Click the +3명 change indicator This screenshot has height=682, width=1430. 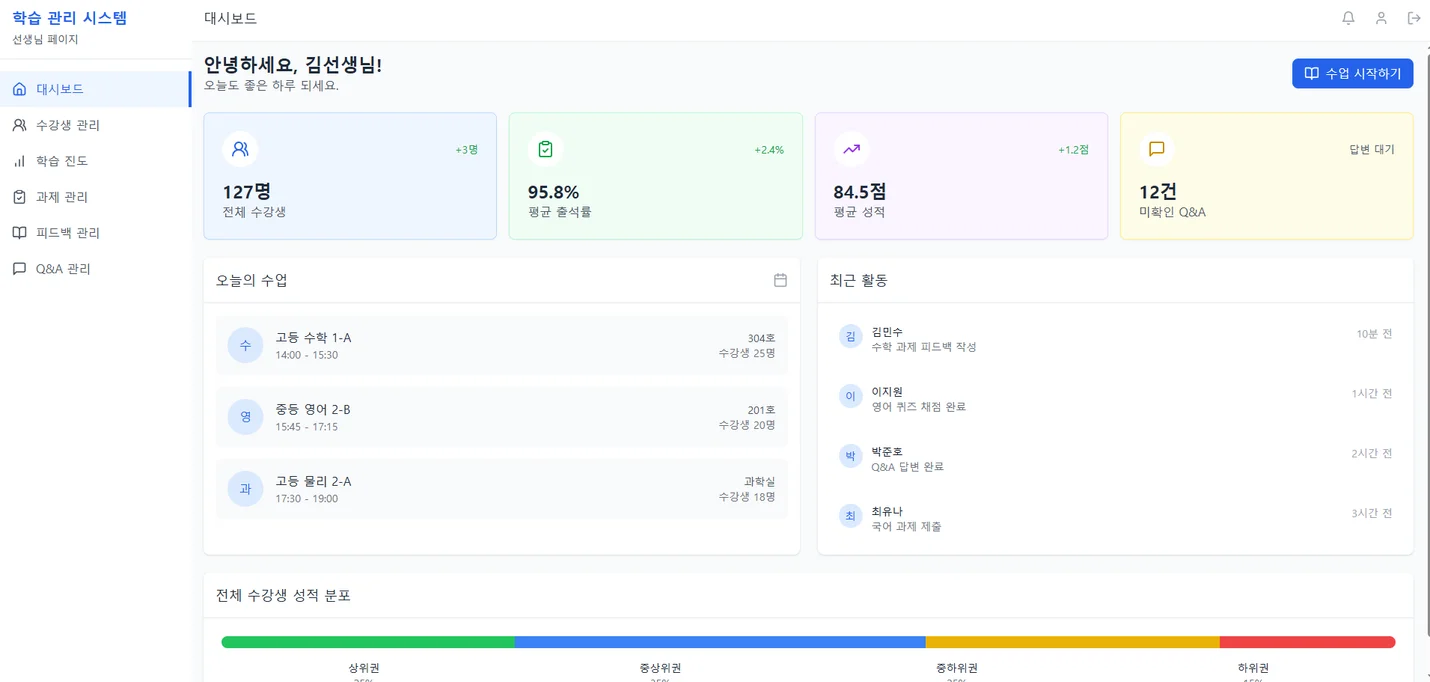click(467, 150)
